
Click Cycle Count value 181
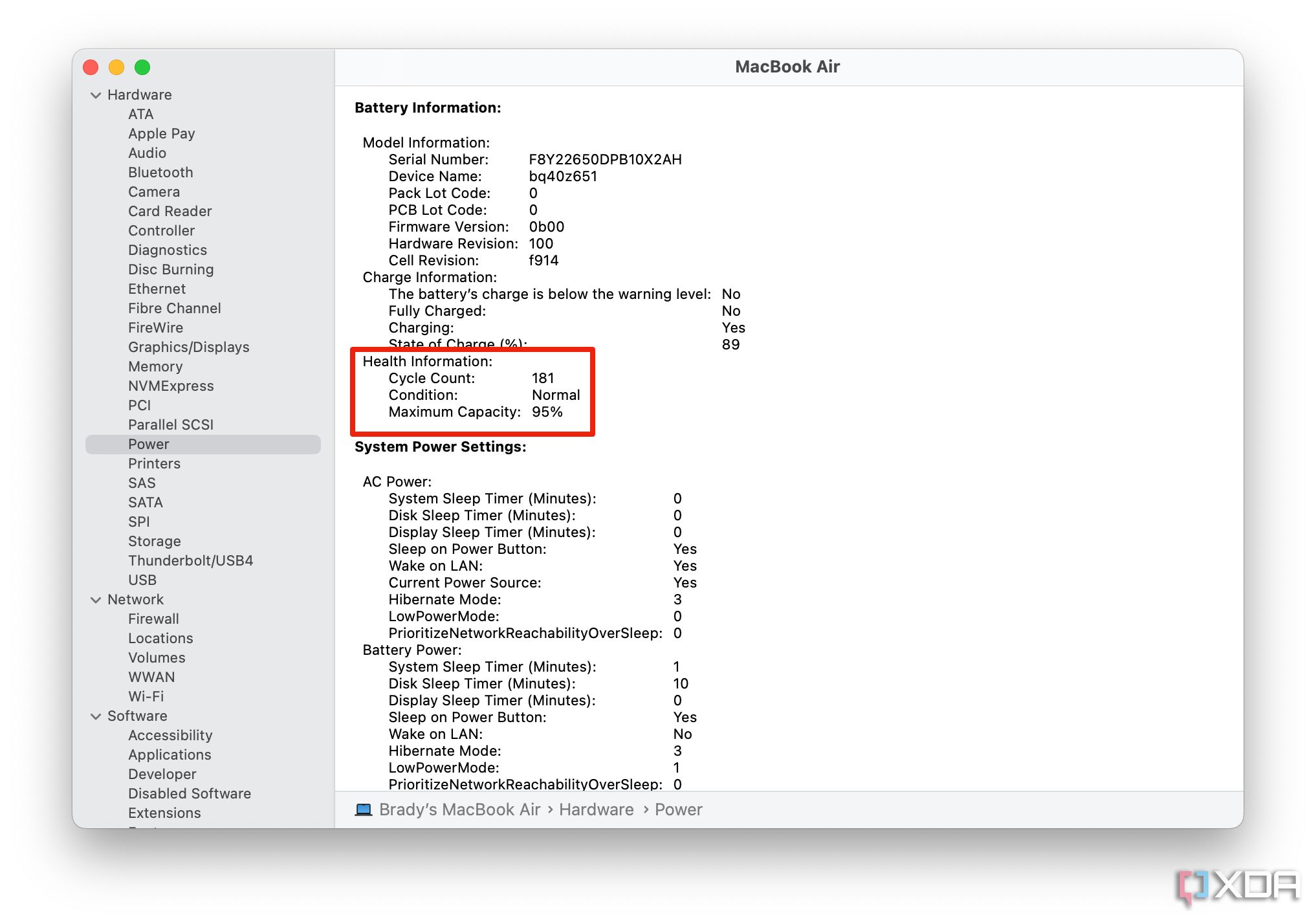543,379
